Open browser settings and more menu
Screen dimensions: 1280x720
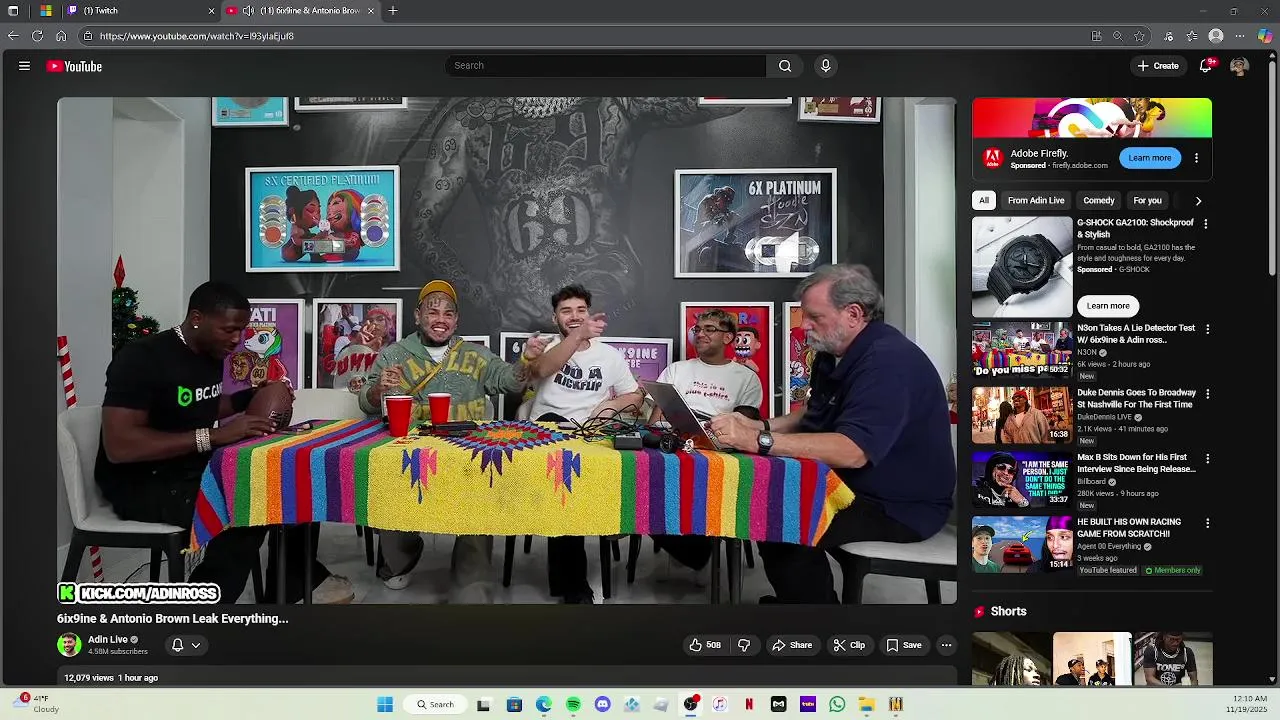pos(1240,36)
